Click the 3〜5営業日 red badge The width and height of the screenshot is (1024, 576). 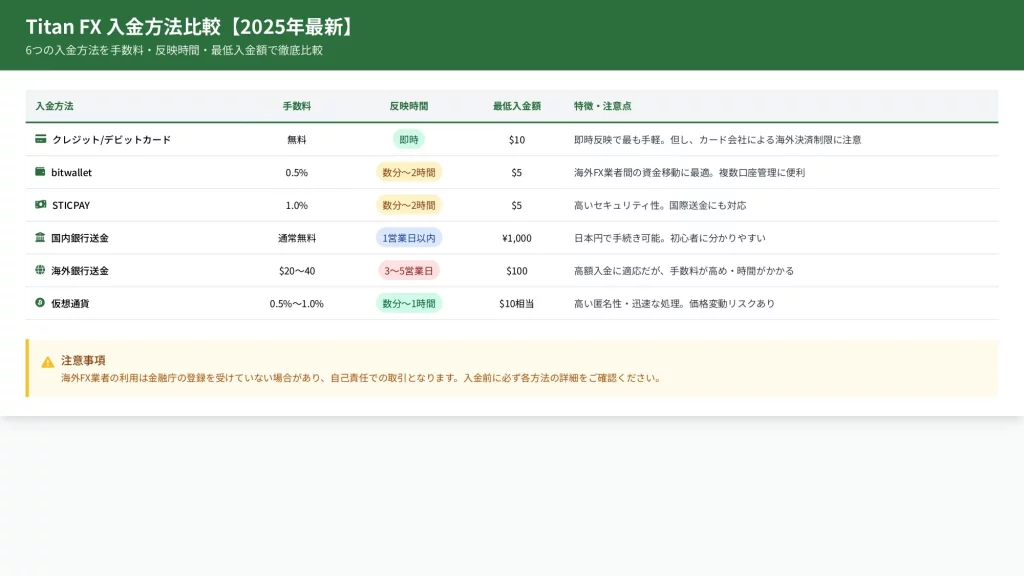pyautogui.click(x=408, y=271)
